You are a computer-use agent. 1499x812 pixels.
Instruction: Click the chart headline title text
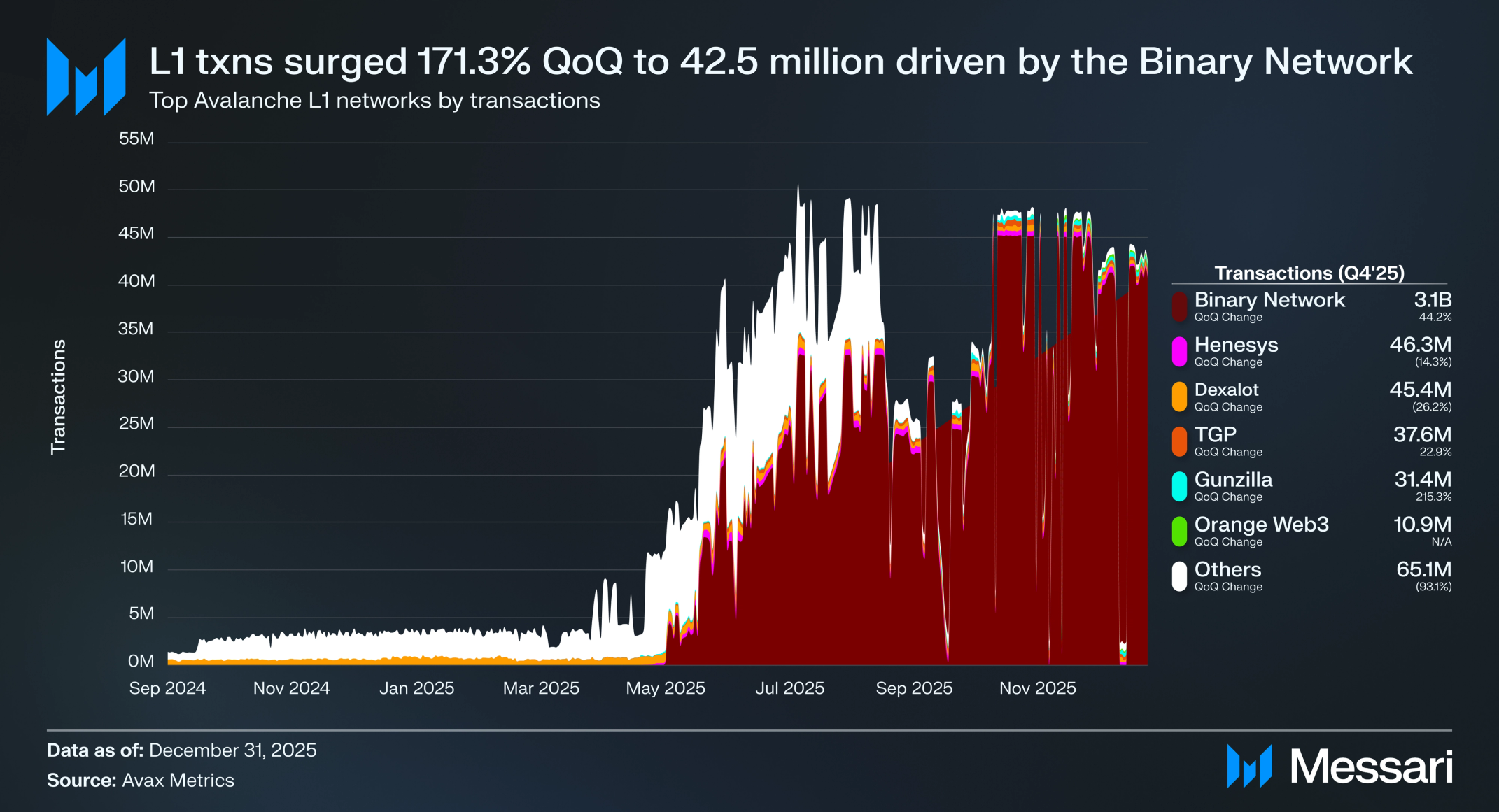pyautogui.click(x=780, y=62)
